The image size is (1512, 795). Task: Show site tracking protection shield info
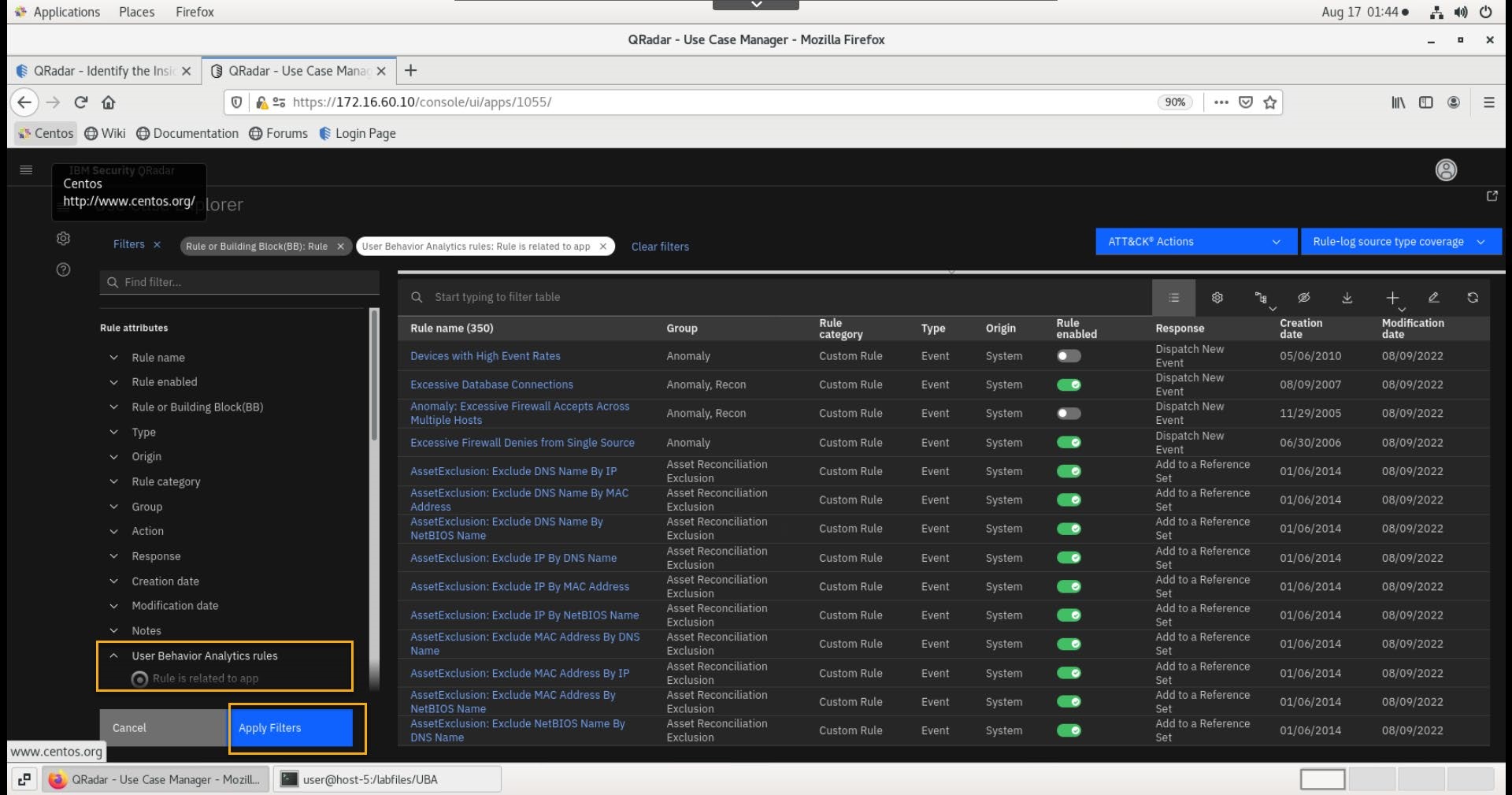coord(236,102)
